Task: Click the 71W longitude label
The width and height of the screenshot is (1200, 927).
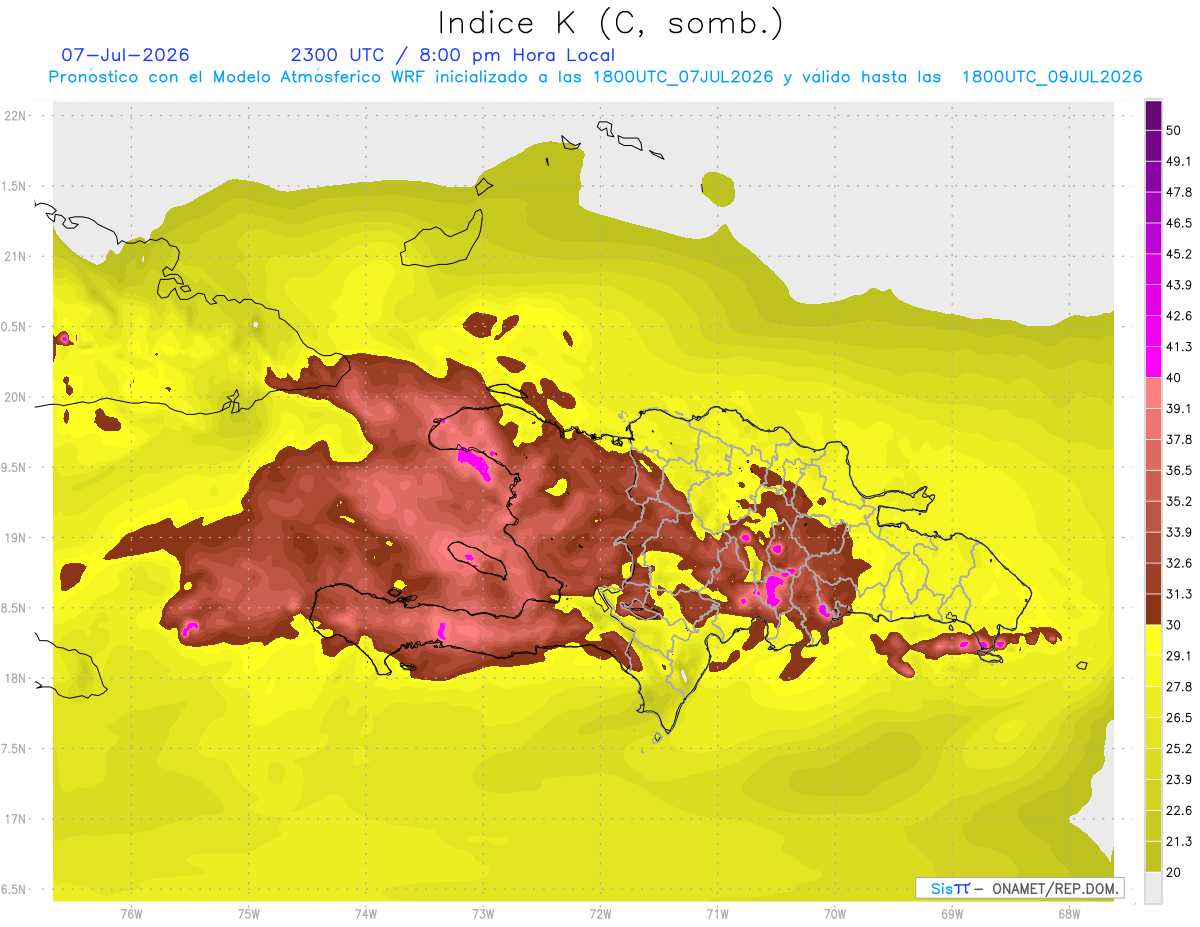Action: click(x=717, y=913)
